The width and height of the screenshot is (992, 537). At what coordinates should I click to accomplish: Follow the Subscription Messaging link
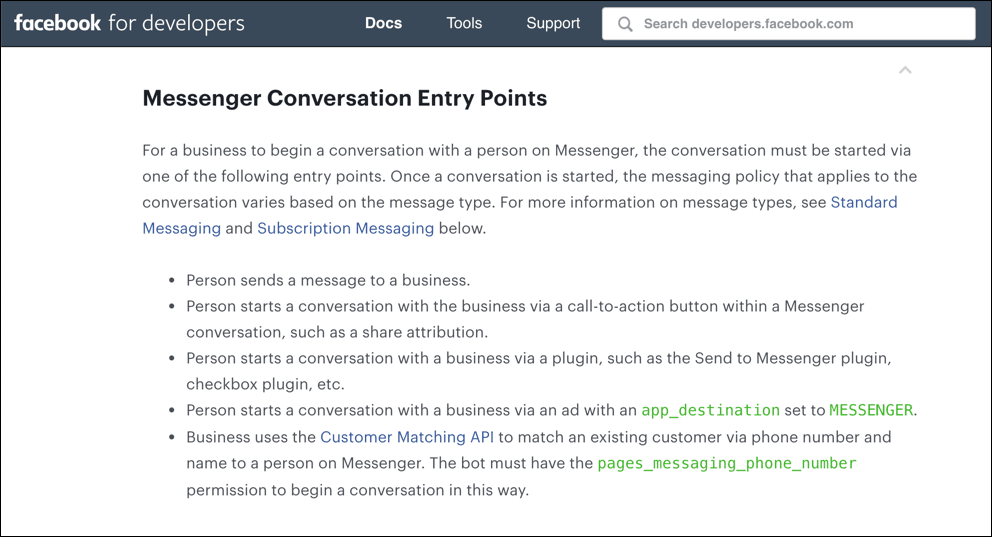click(x=345, y=228)
